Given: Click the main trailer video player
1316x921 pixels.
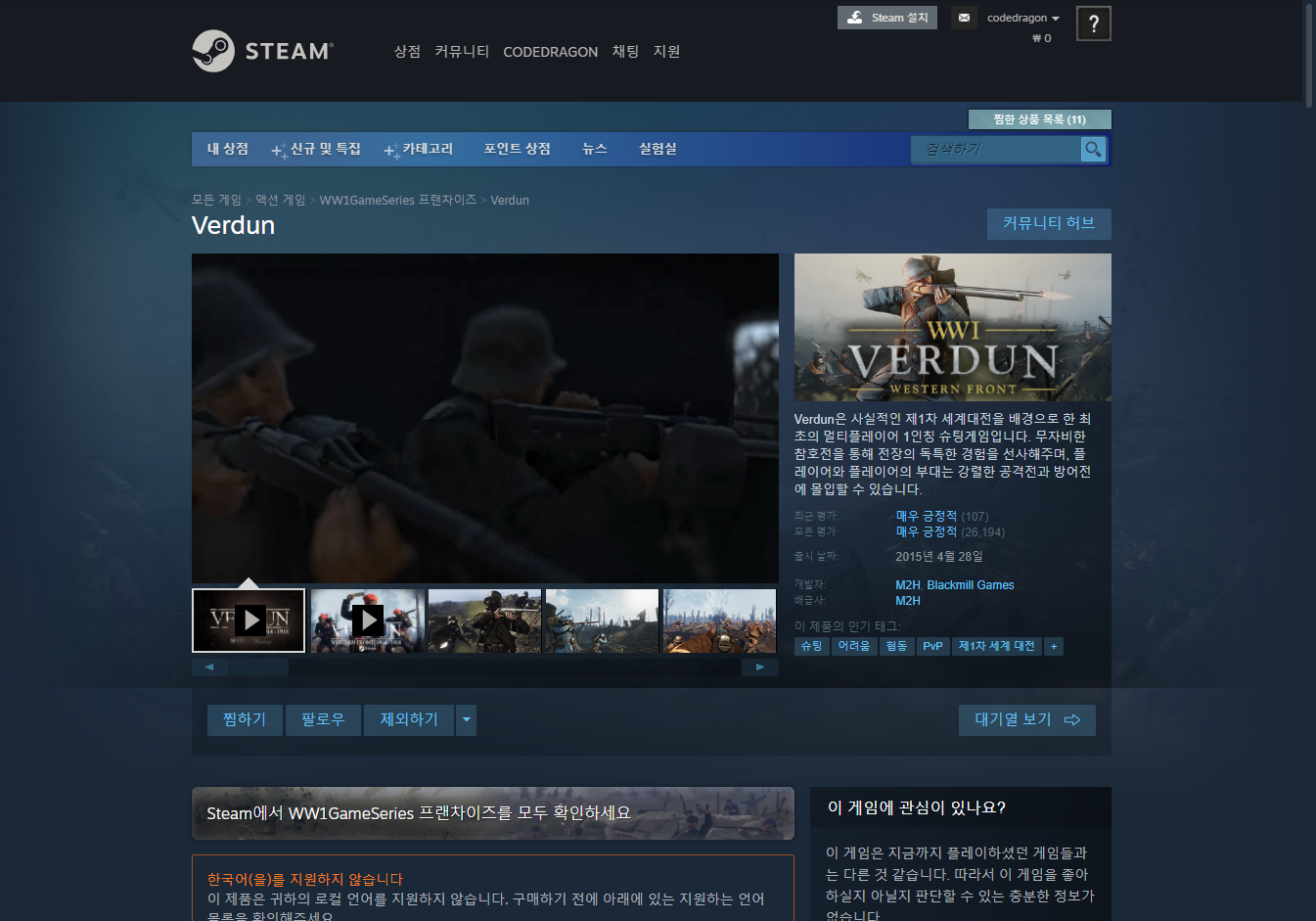Looking at the screenshot, I should (485, 418).
